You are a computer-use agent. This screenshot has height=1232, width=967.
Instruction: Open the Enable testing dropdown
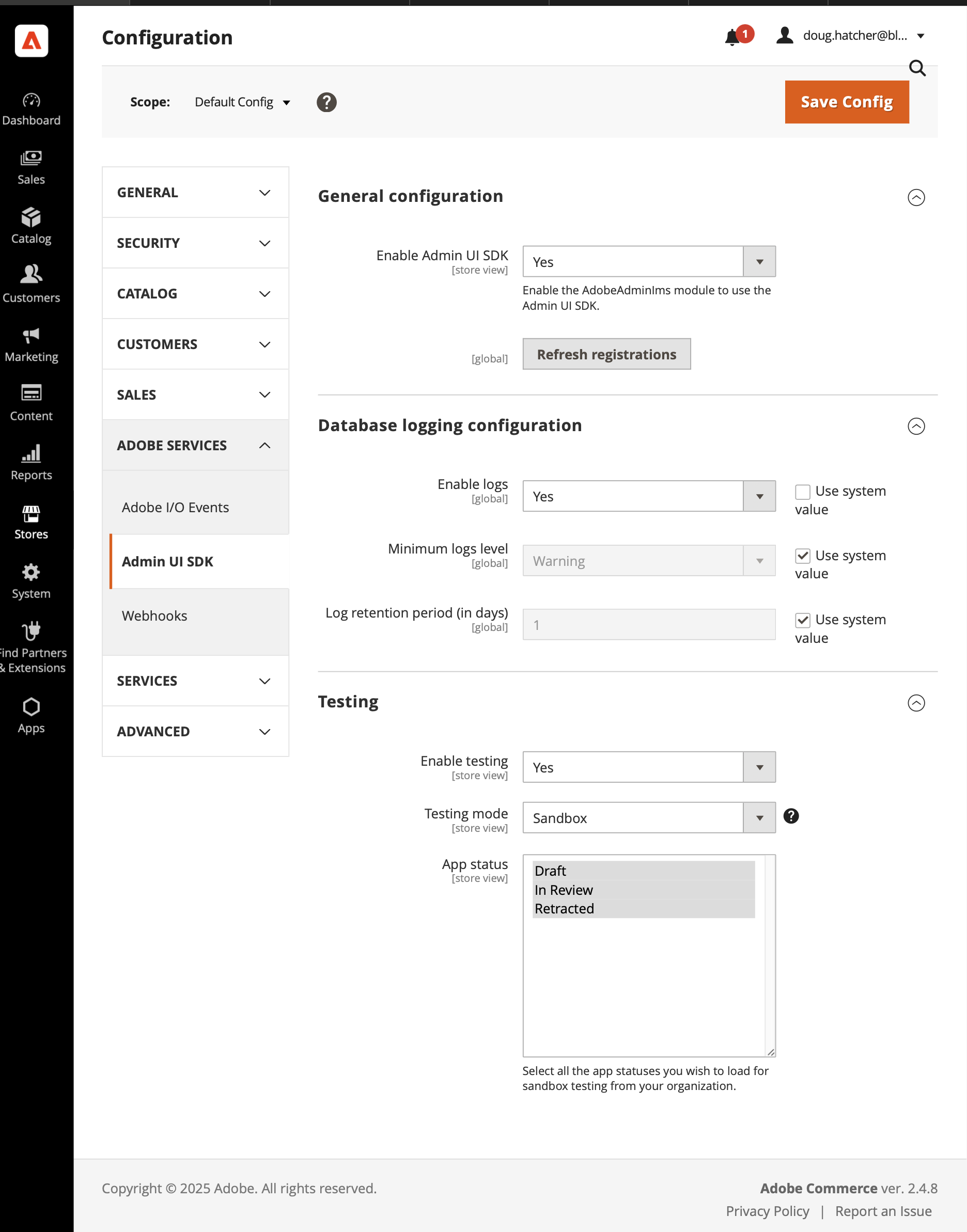pos(649,767)
